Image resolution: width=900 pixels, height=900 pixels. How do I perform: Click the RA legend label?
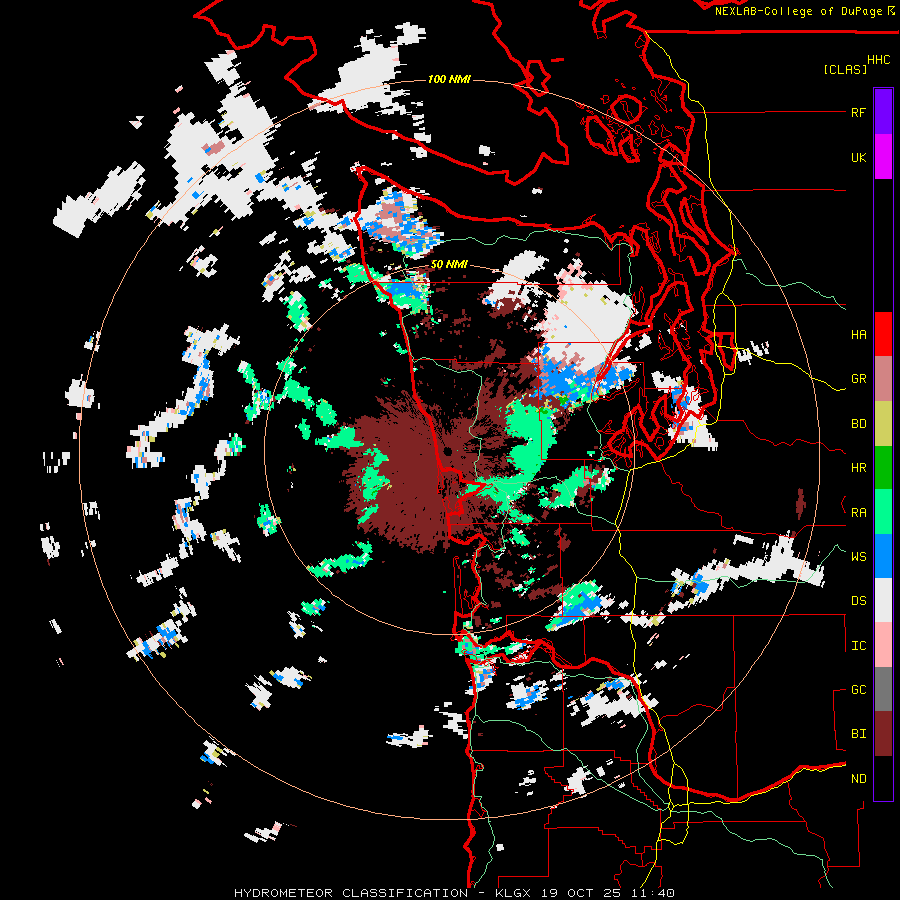coord(858,513)
